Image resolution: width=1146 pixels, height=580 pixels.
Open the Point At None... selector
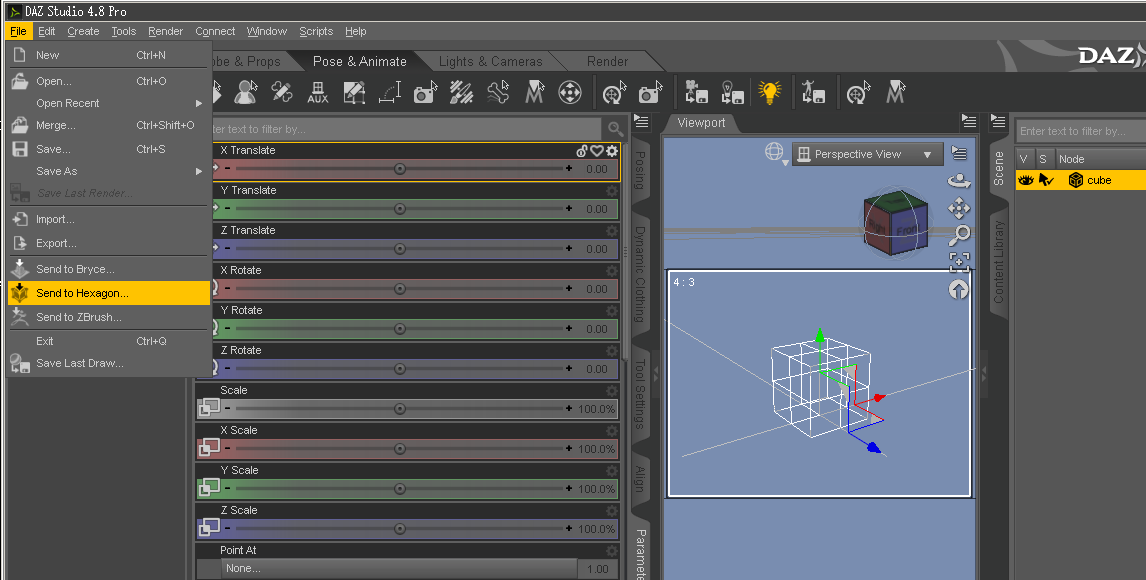click(x=399, y=568)
